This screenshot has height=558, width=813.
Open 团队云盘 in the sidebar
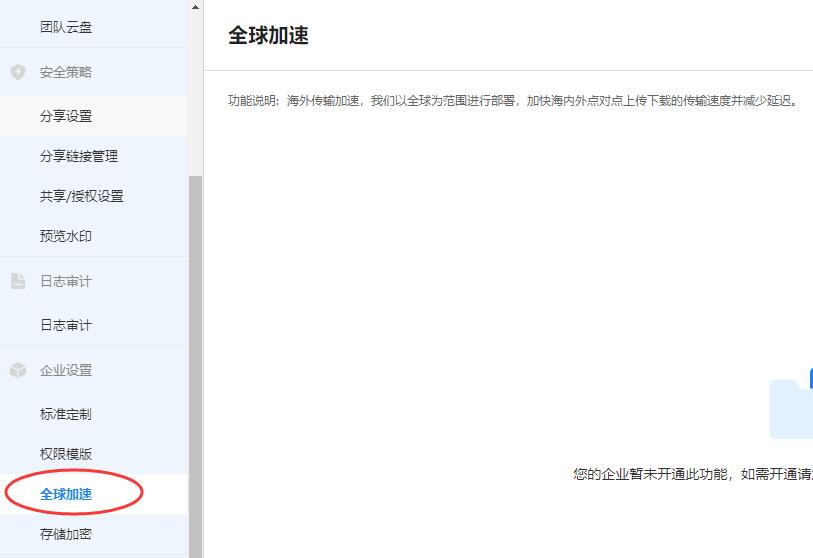click(66, 27)
